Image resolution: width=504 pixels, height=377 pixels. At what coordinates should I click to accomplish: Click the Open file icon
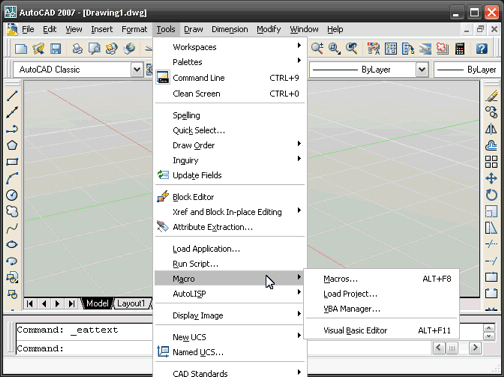pyautogui.click(x=38, y=49)
